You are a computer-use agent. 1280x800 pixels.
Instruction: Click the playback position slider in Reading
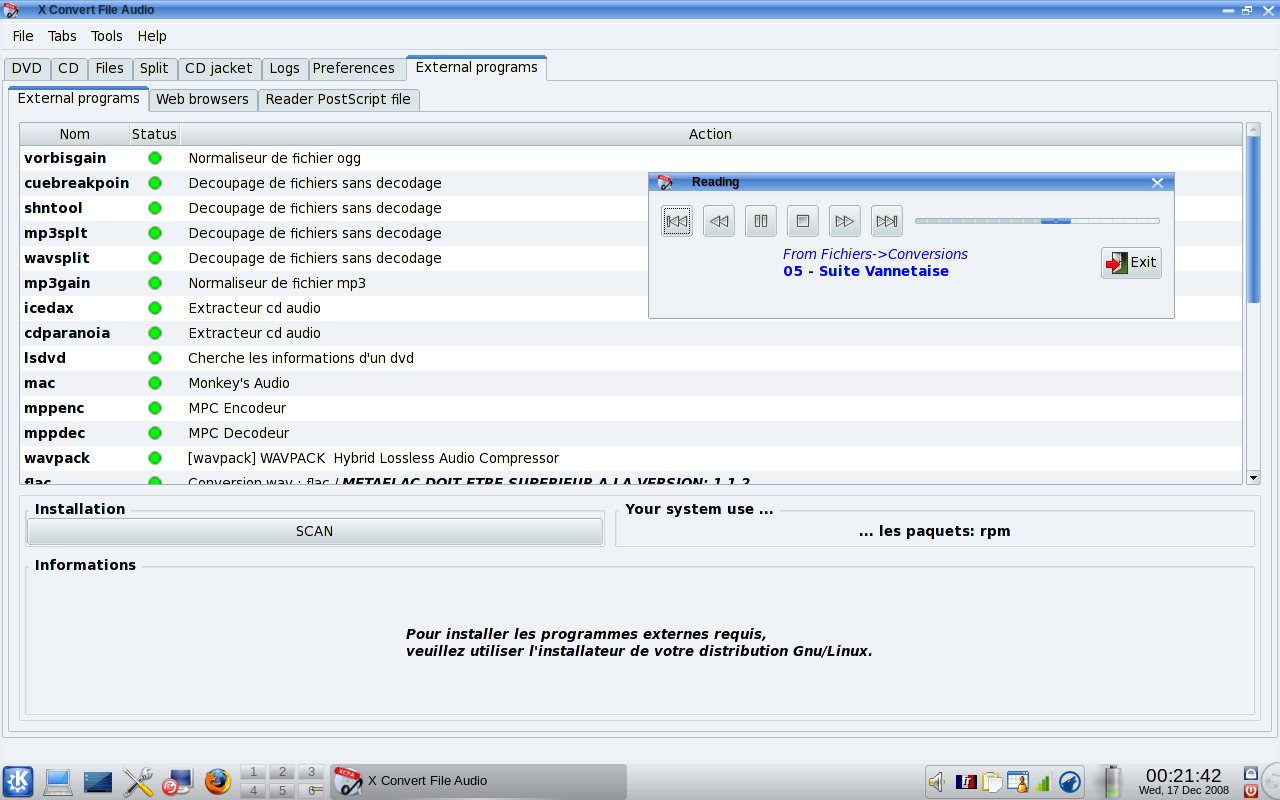click(1037, 221)
